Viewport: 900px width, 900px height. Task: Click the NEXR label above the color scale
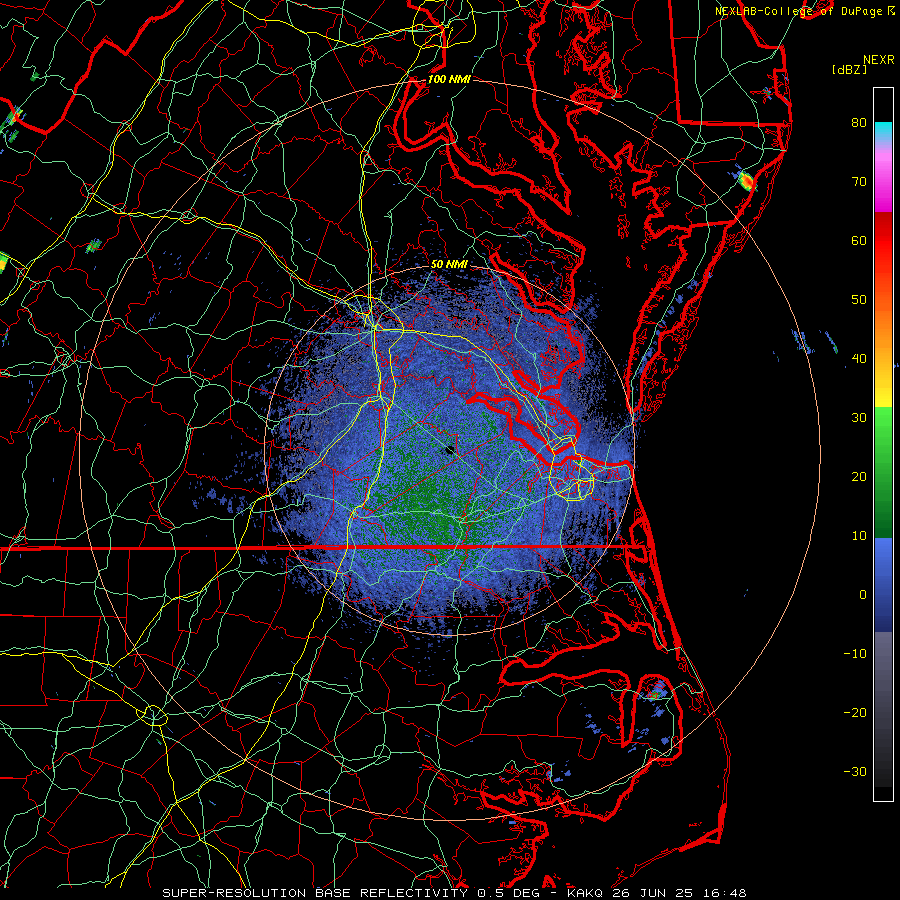(x=878, y=60)
